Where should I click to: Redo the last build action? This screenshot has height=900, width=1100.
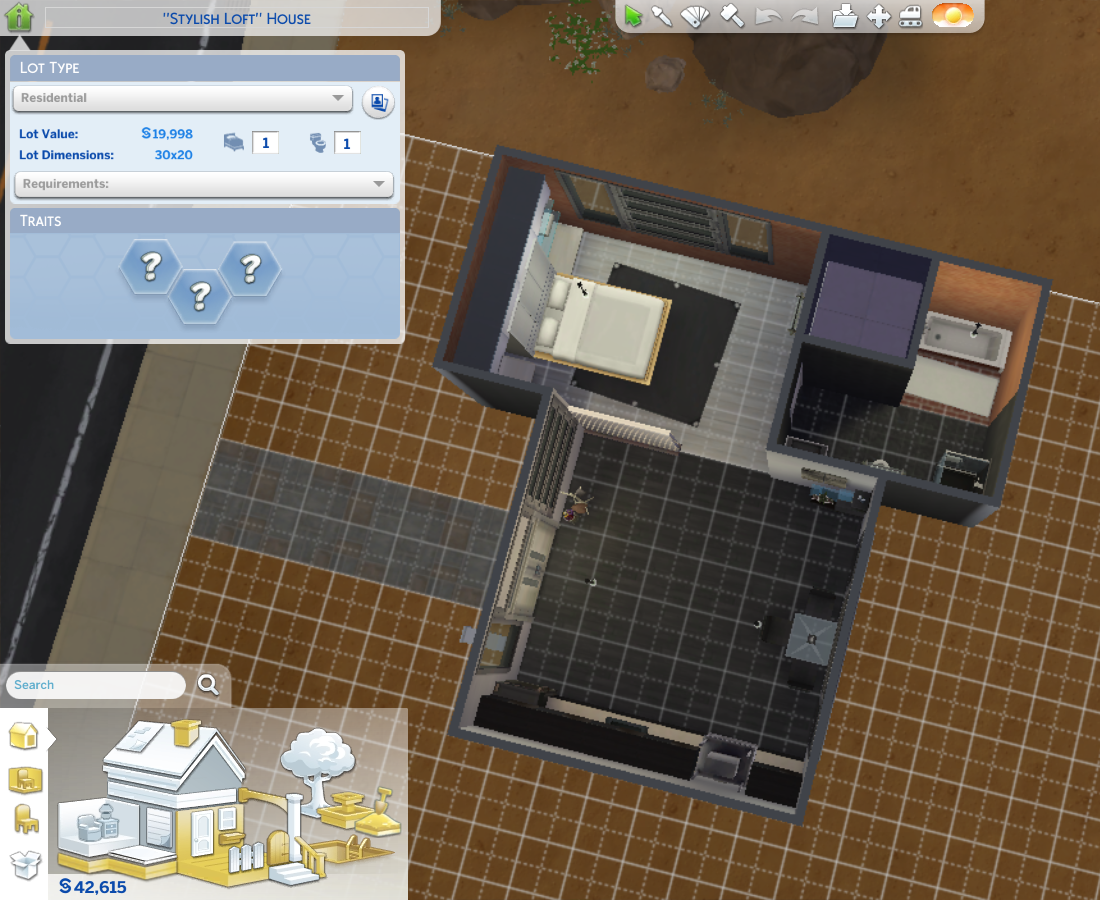(x=805, y=16)
